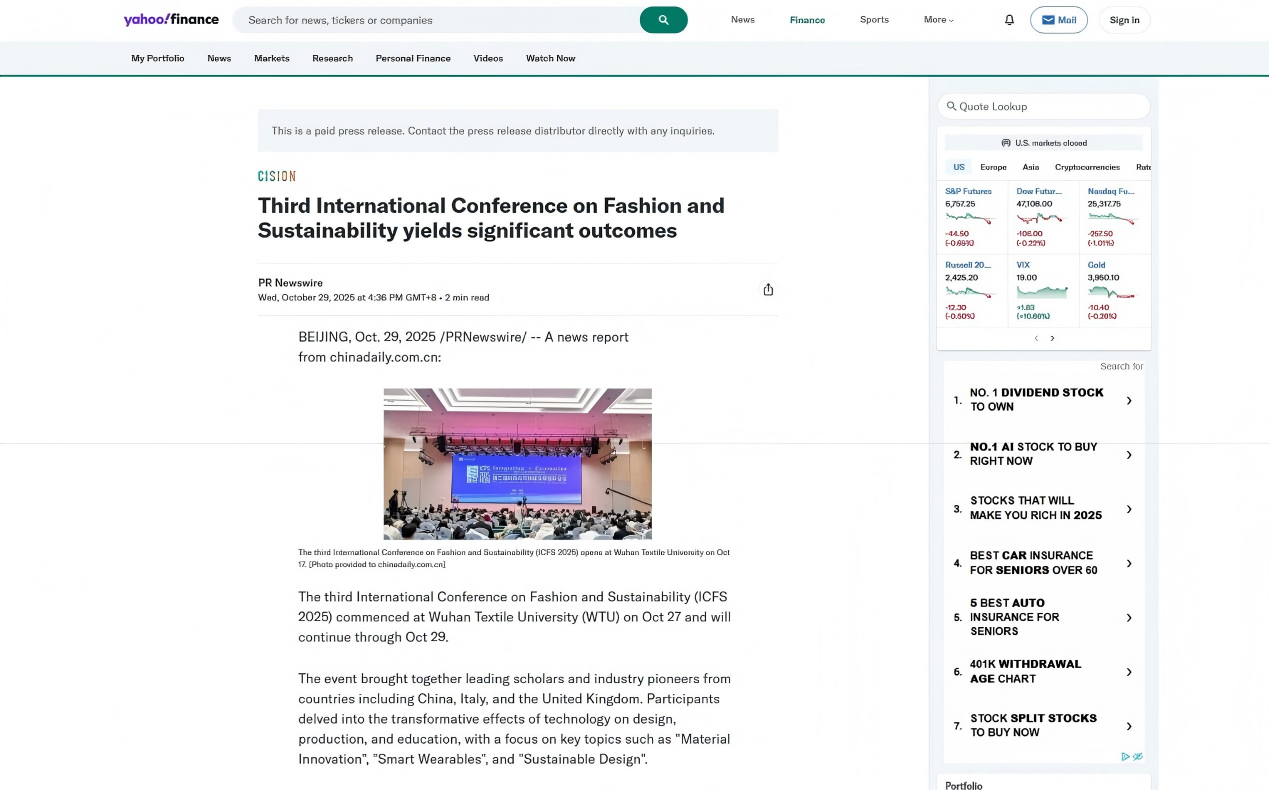Select the Cryptocurrencies markets tab
Image resolution: width=1269 pixels, height=790 pixels.
(x=1087, y=167)
